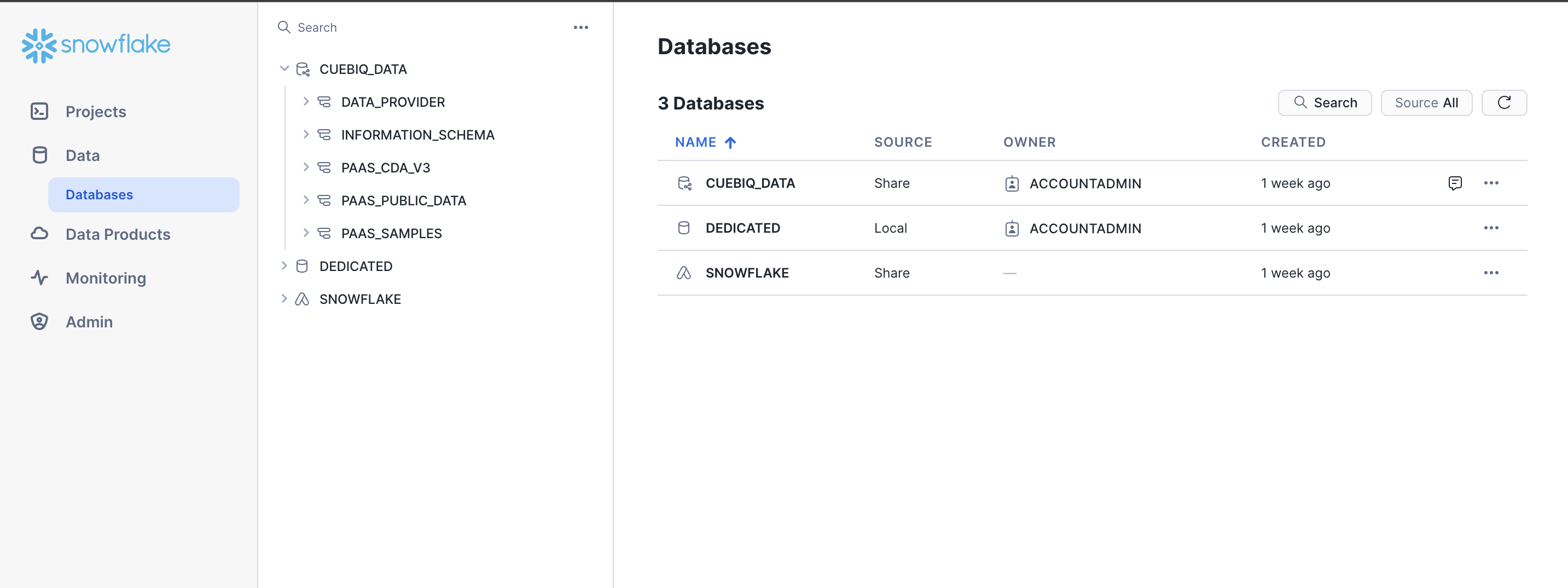Expand the PAAS_SAMPLES schema

coord(306,232)
